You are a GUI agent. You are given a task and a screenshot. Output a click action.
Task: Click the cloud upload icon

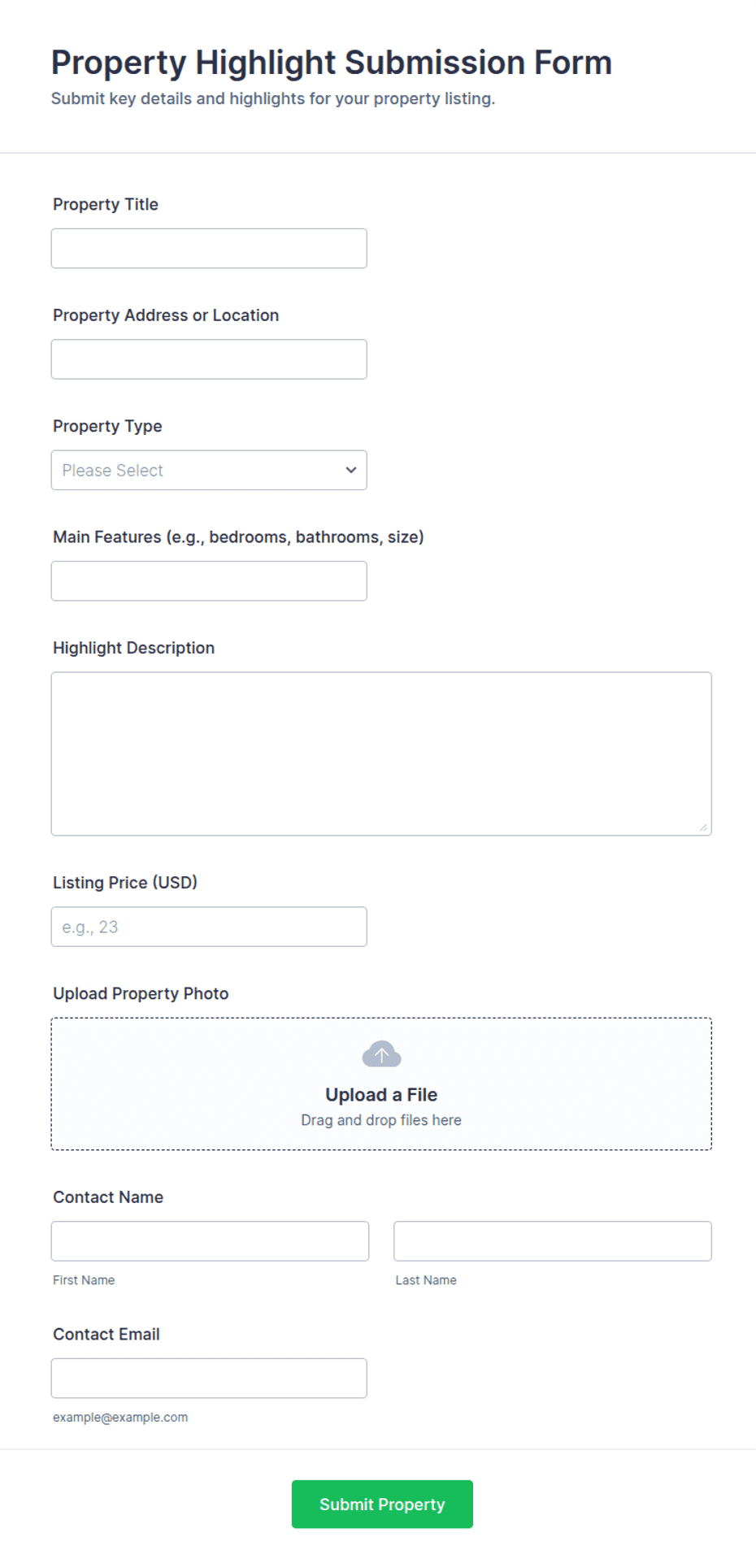point(381,1054)
